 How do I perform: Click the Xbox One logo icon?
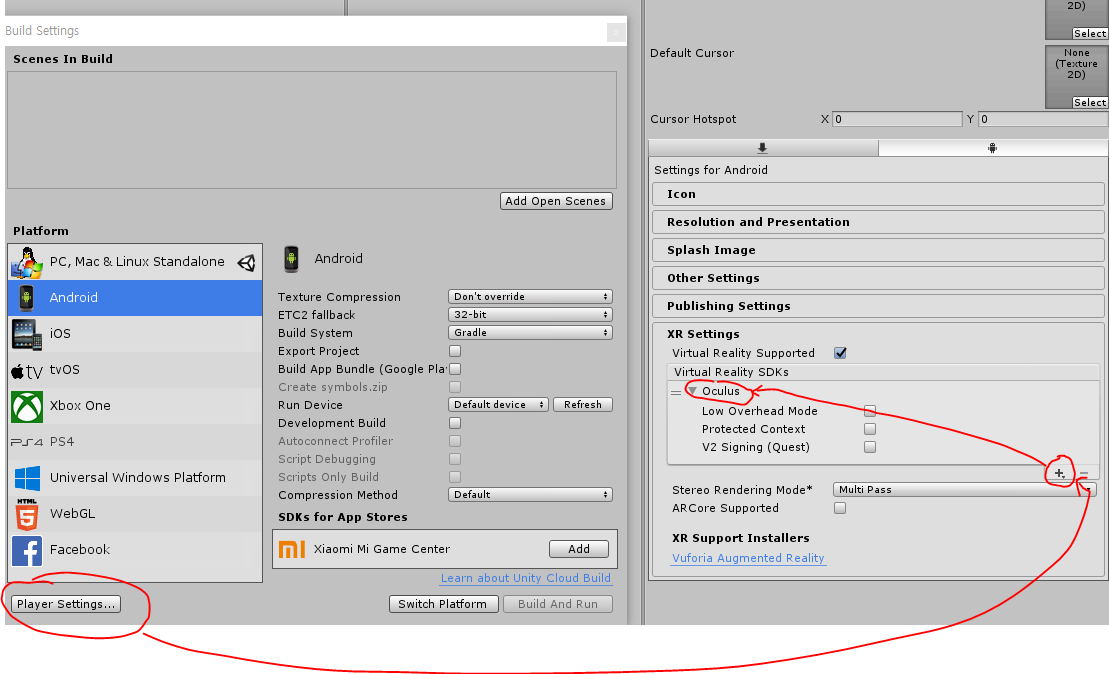[27, 406]
